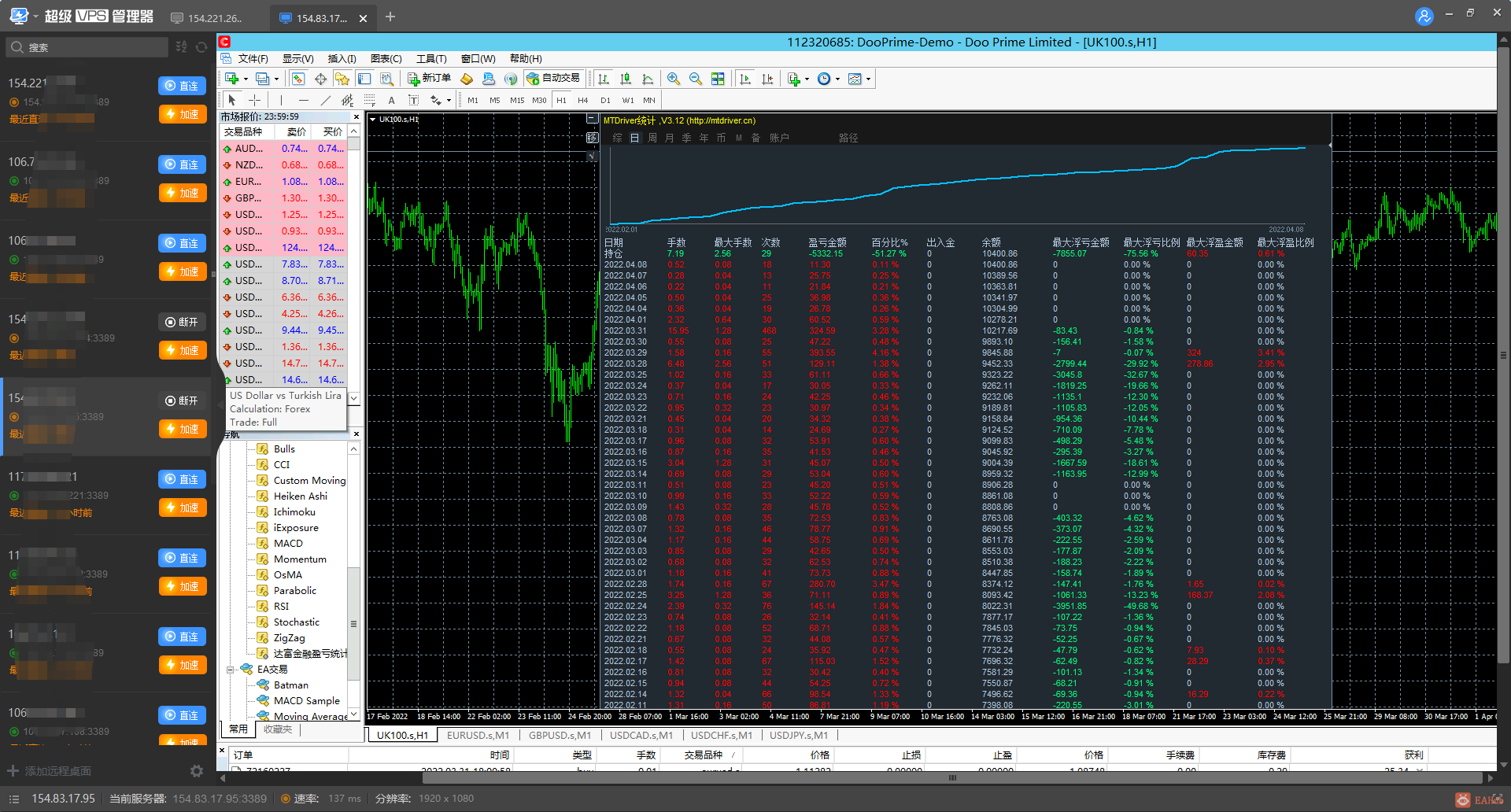Select the text label T tool

click(x=413, y=100)
